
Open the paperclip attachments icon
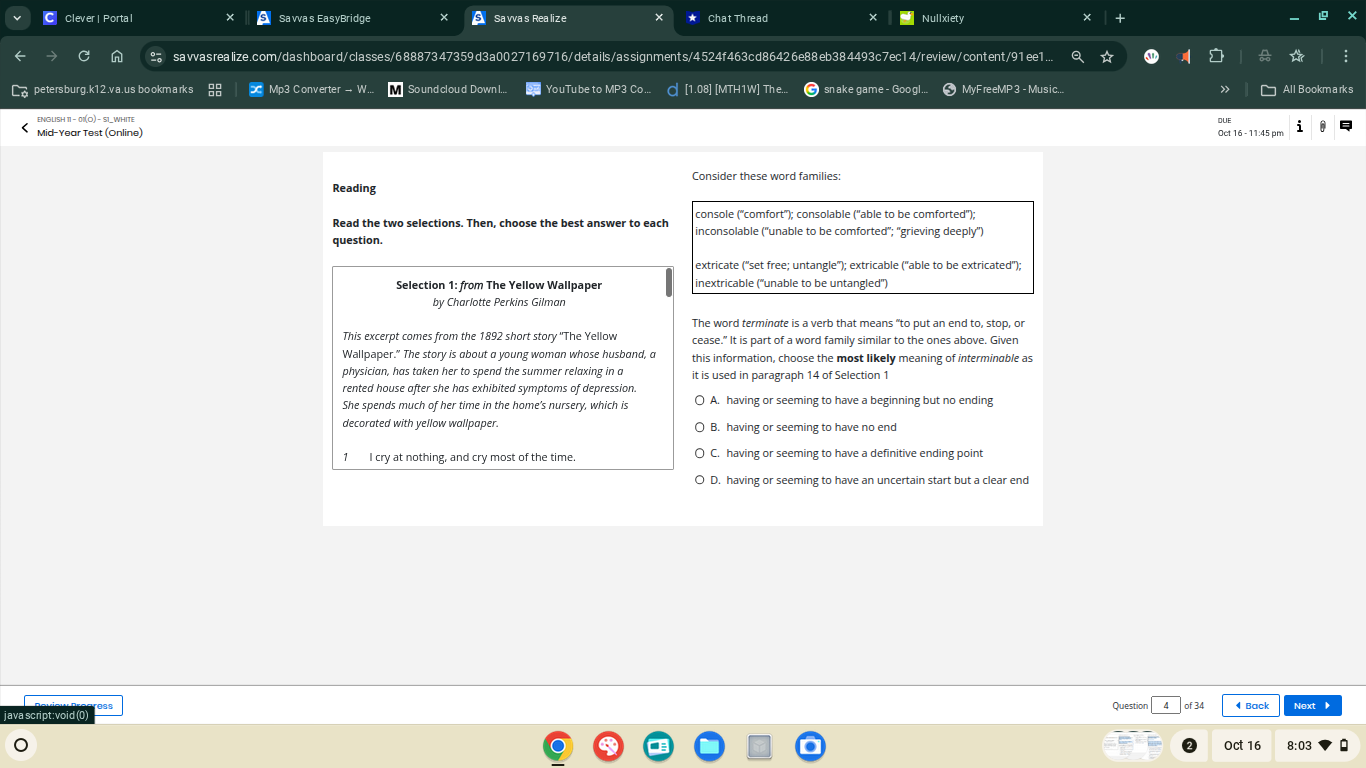click(x=1321, y=127)
